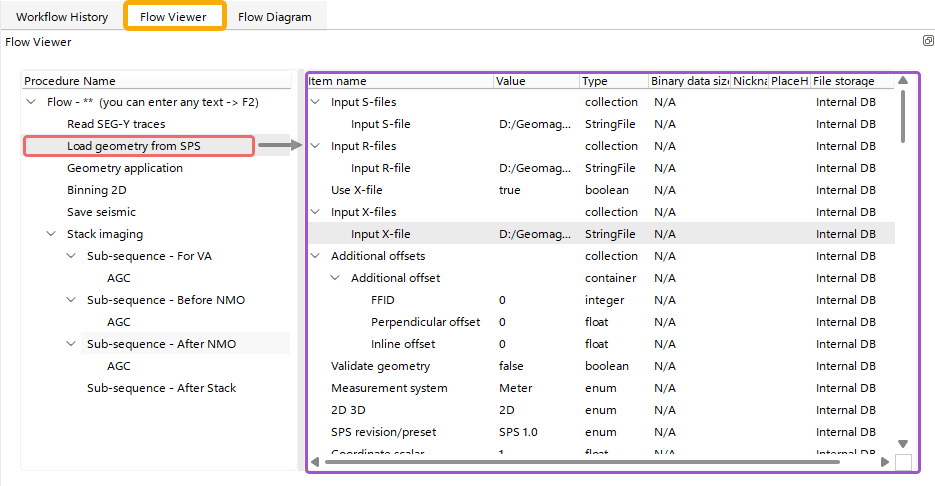Screen dimensions: 935x486
Task: Collapse the Input R-files collection
Action: tap(315, 146)
